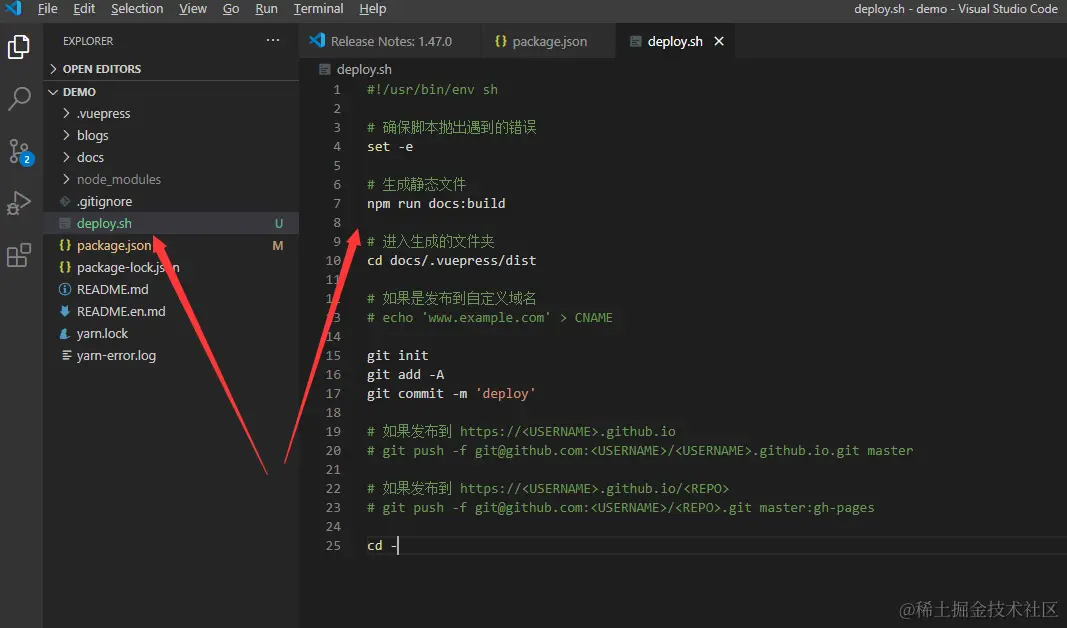Open the Run and Debug view
Viewport: 1067px width, 628px height.
pos(18,203)
